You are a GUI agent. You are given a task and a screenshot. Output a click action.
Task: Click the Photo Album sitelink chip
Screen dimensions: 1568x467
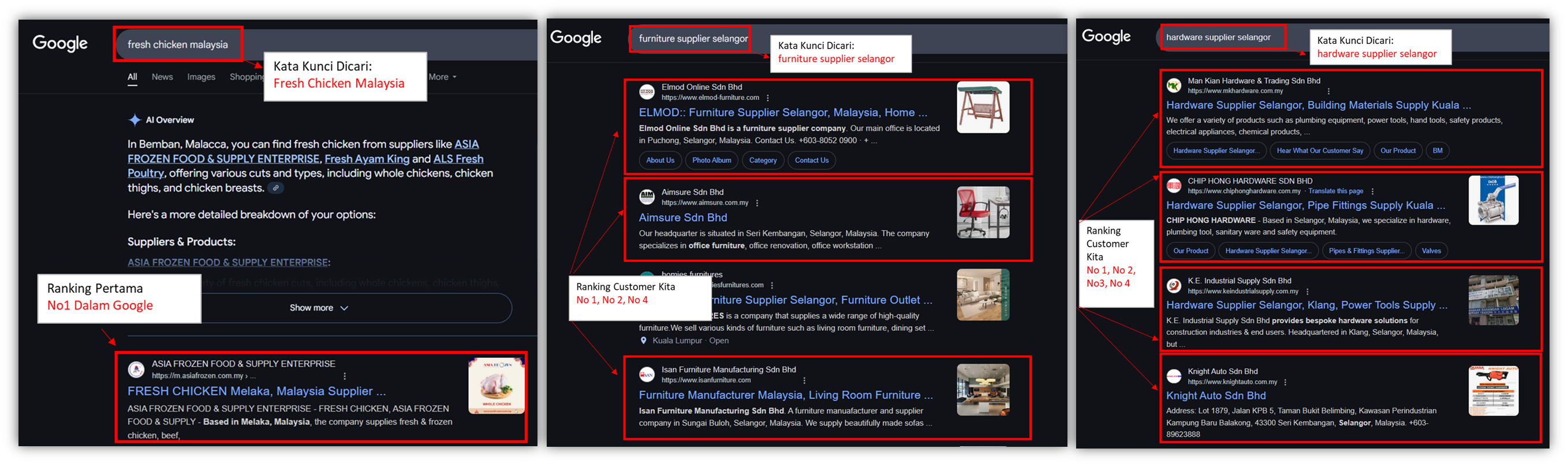[x=712, y=160]
